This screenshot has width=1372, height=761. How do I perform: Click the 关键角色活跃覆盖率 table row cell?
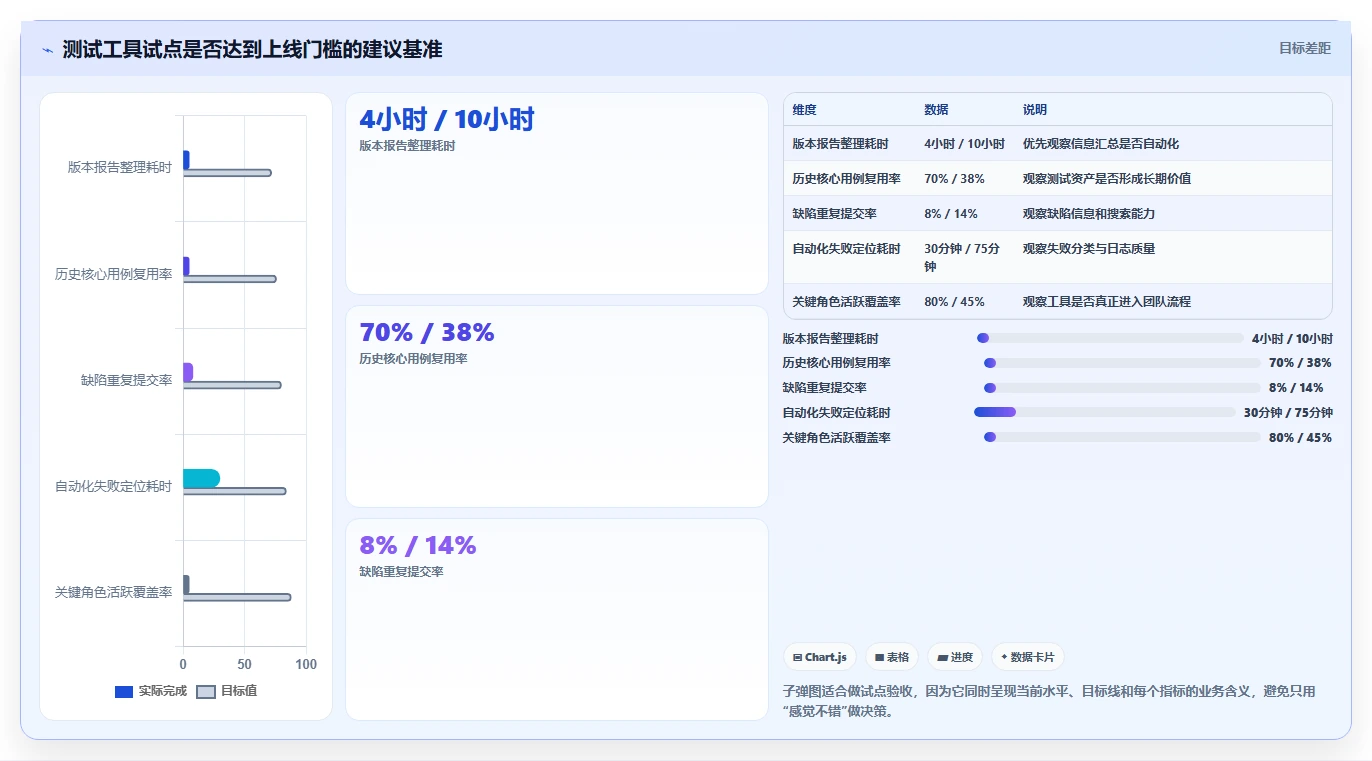pos(847,302)
